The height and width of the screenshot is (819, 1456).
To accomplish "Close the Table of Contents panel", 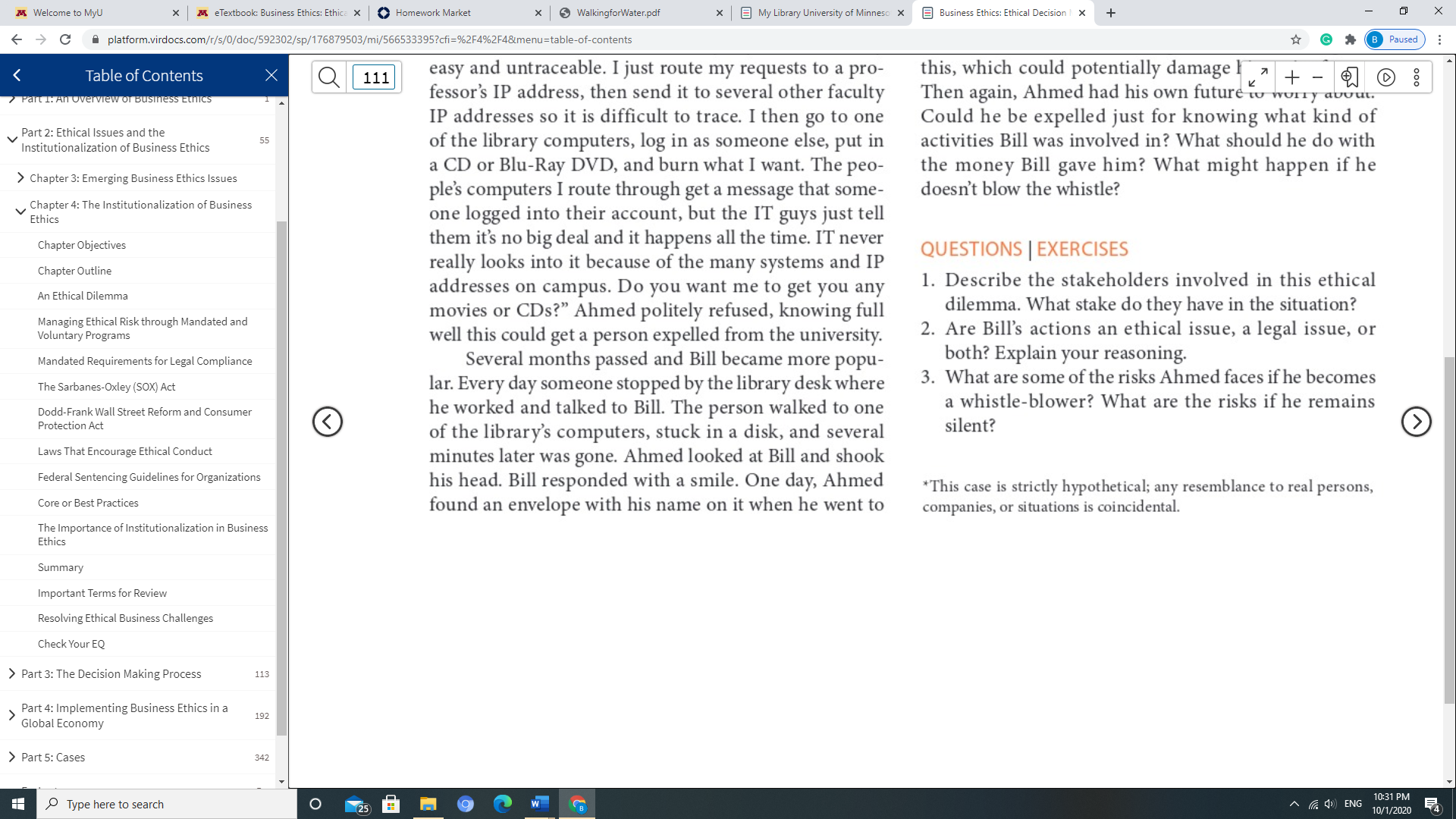I will pyautogui.click(x=271, y=75).
